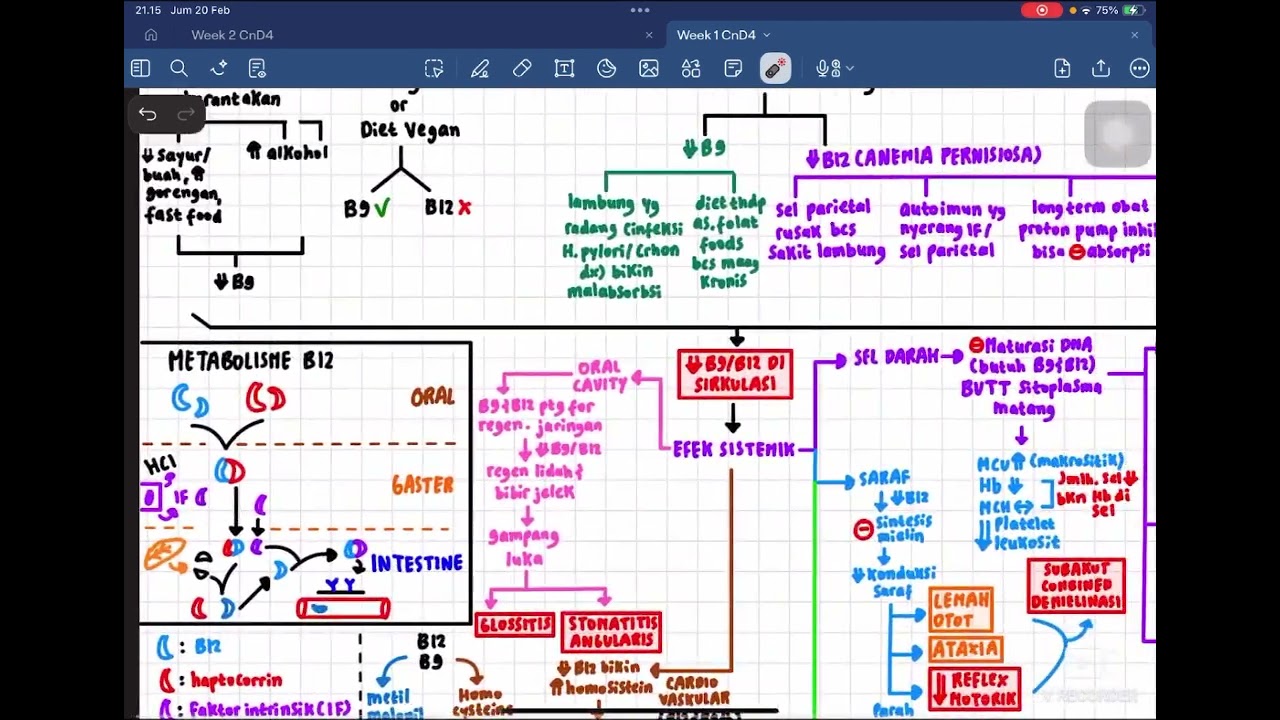Click the 'Diet Vegan' text

coord(410,130)
